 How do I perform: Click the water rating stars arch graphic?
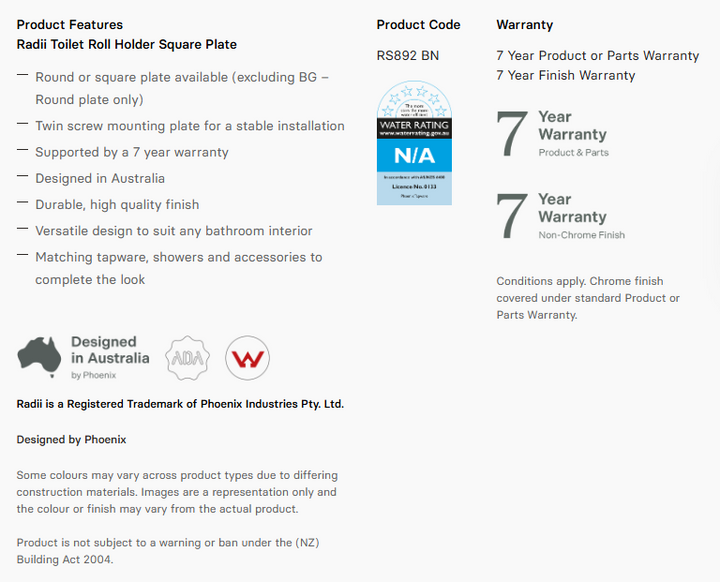[414, 99]
